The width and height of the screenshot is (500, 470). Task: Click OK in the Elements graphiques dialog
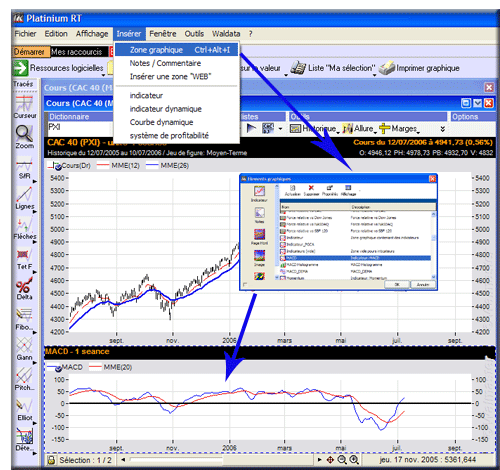point(397,285)
